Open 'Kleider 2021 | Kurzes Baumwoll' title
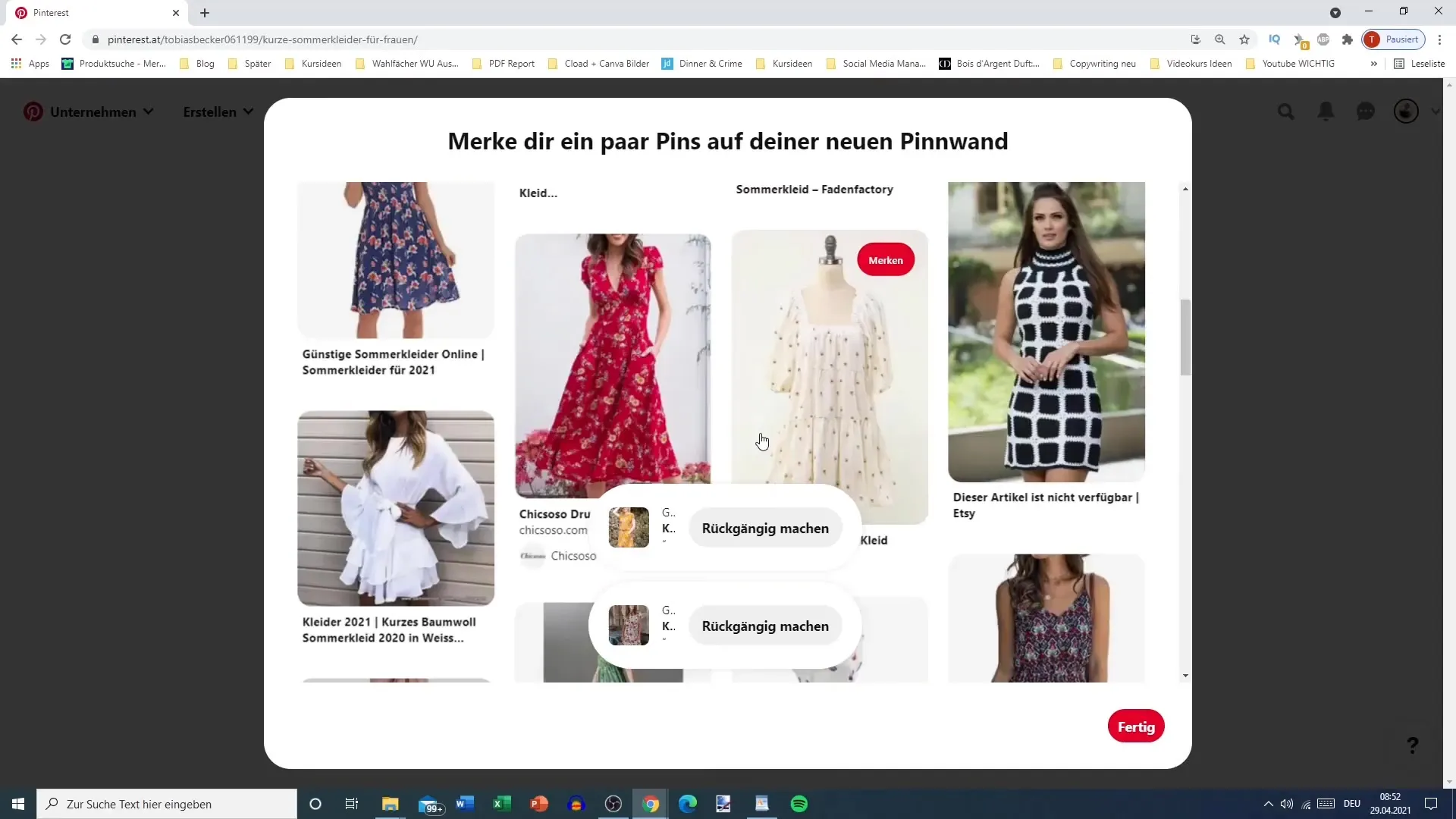This screenshot has width=1456, height=819. [x=389, y=630]
